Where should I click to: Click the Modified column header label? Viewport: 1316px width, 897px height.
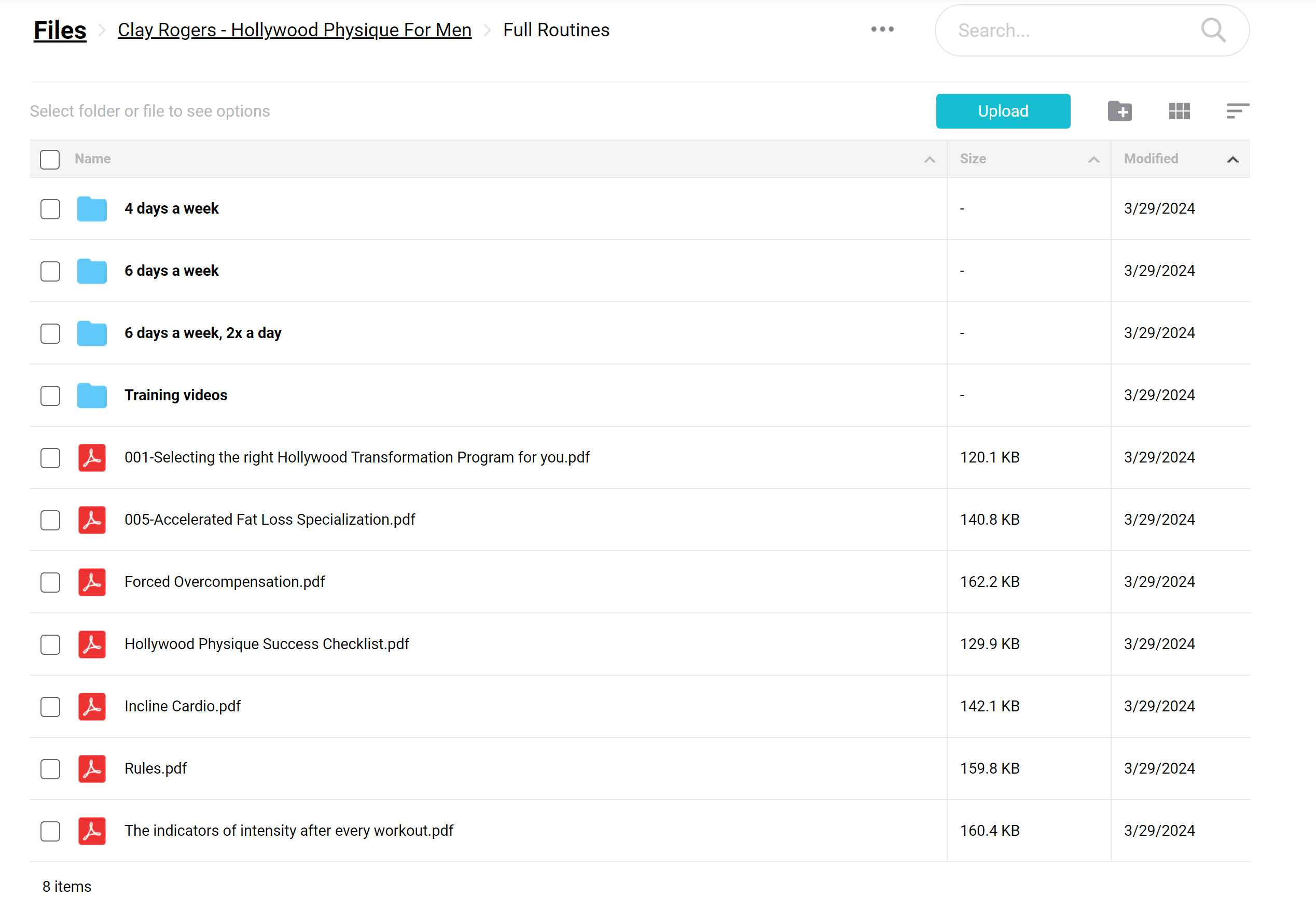(x=1151, y=159)
